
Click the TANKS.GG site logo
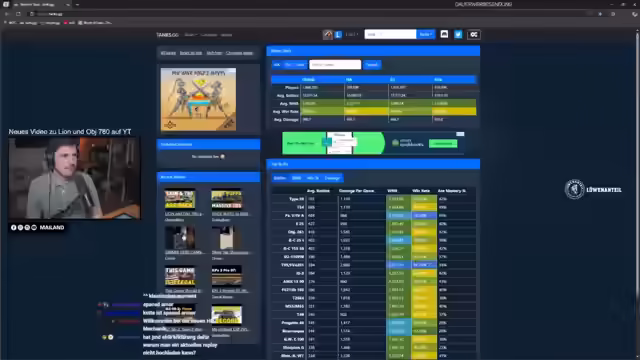(167, 35)
